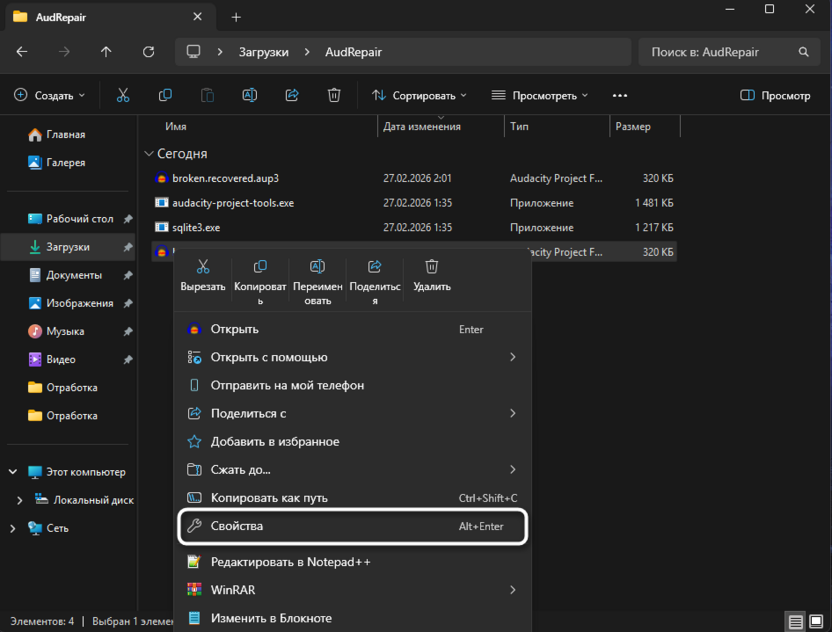
Task: Expand the Сеть tree node
Action: (x=13, y=528)
